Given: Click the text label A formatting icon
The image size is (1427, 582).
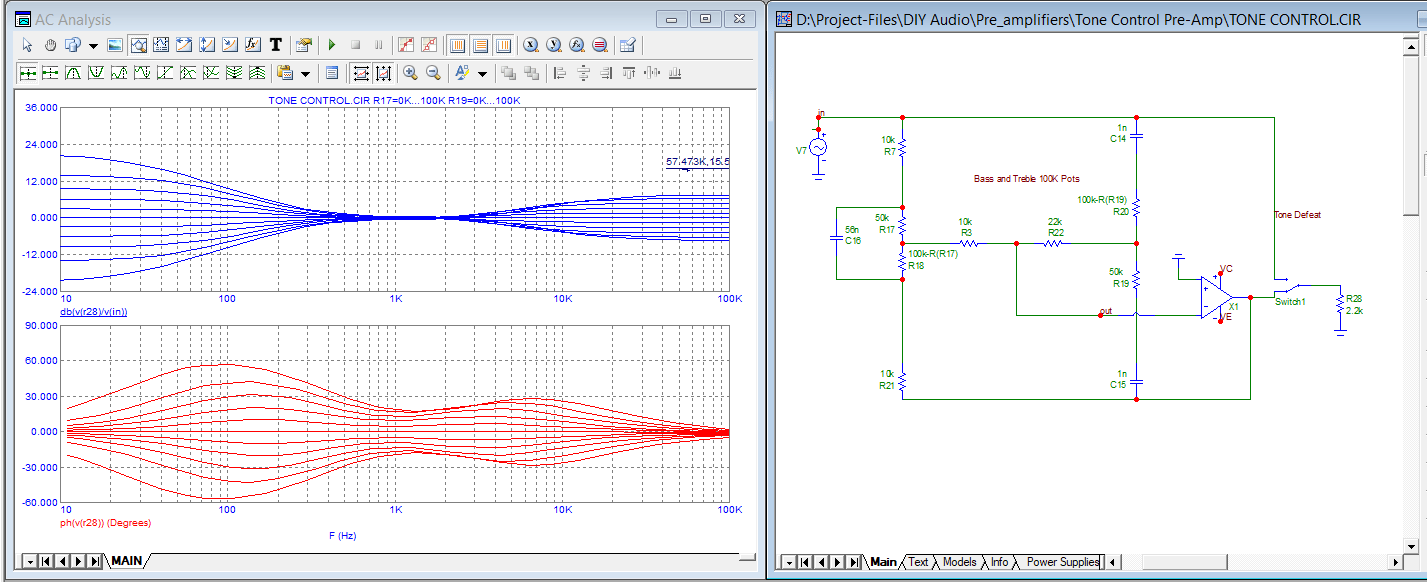Looking at the screenshot, I should [x=462, y=73].
